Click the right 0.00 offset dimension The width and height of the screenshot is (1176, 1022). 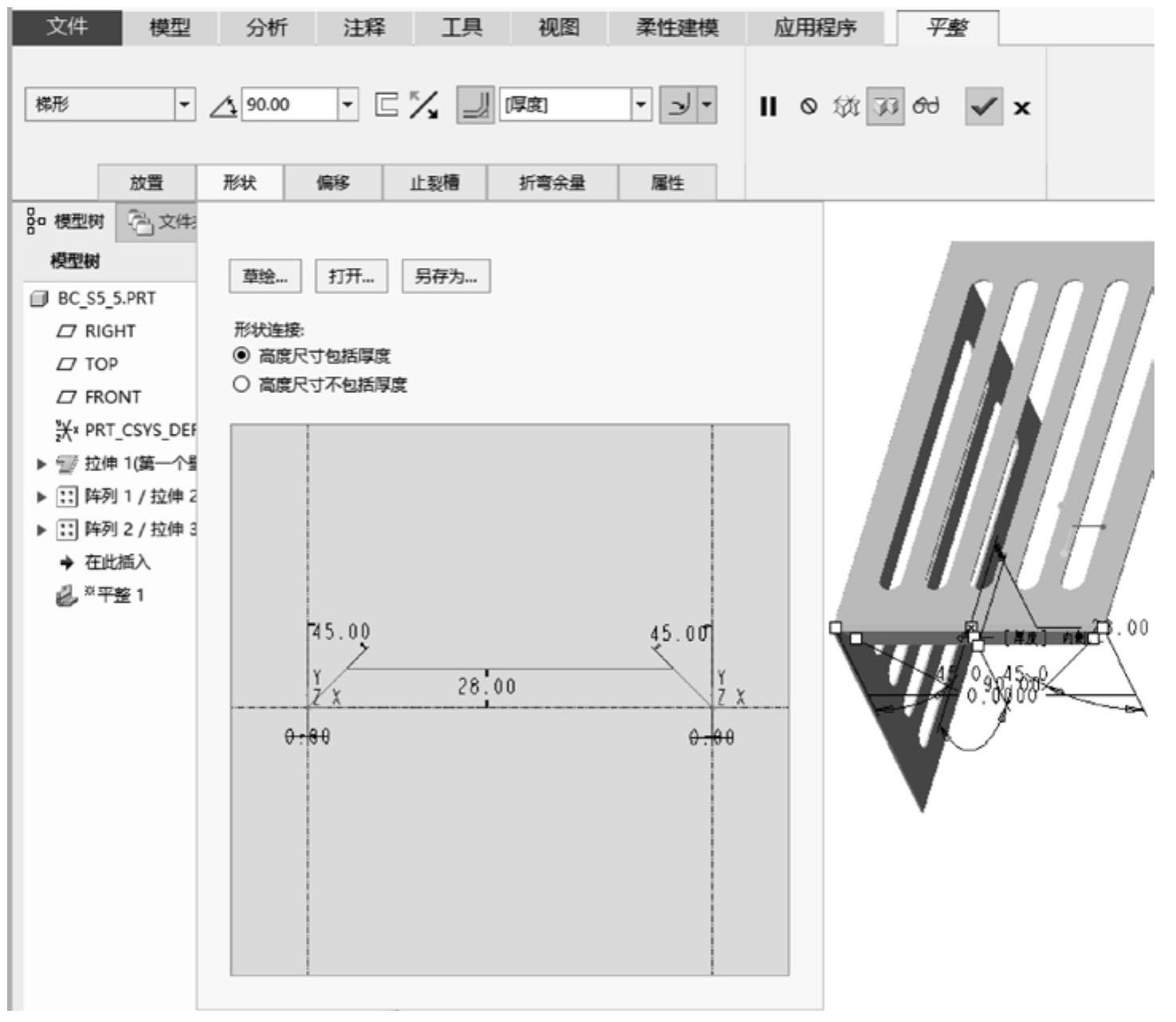tap(712, 737)
